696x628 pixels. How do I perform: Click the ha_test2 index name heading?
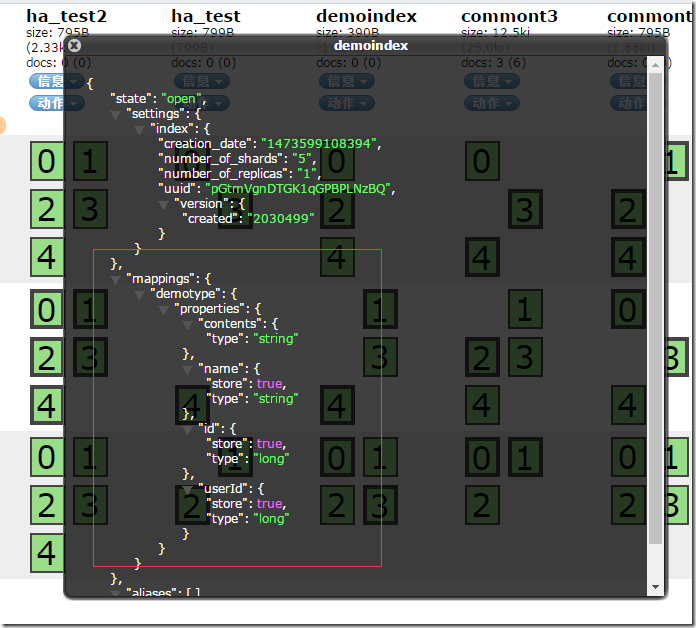coord(67,16)
